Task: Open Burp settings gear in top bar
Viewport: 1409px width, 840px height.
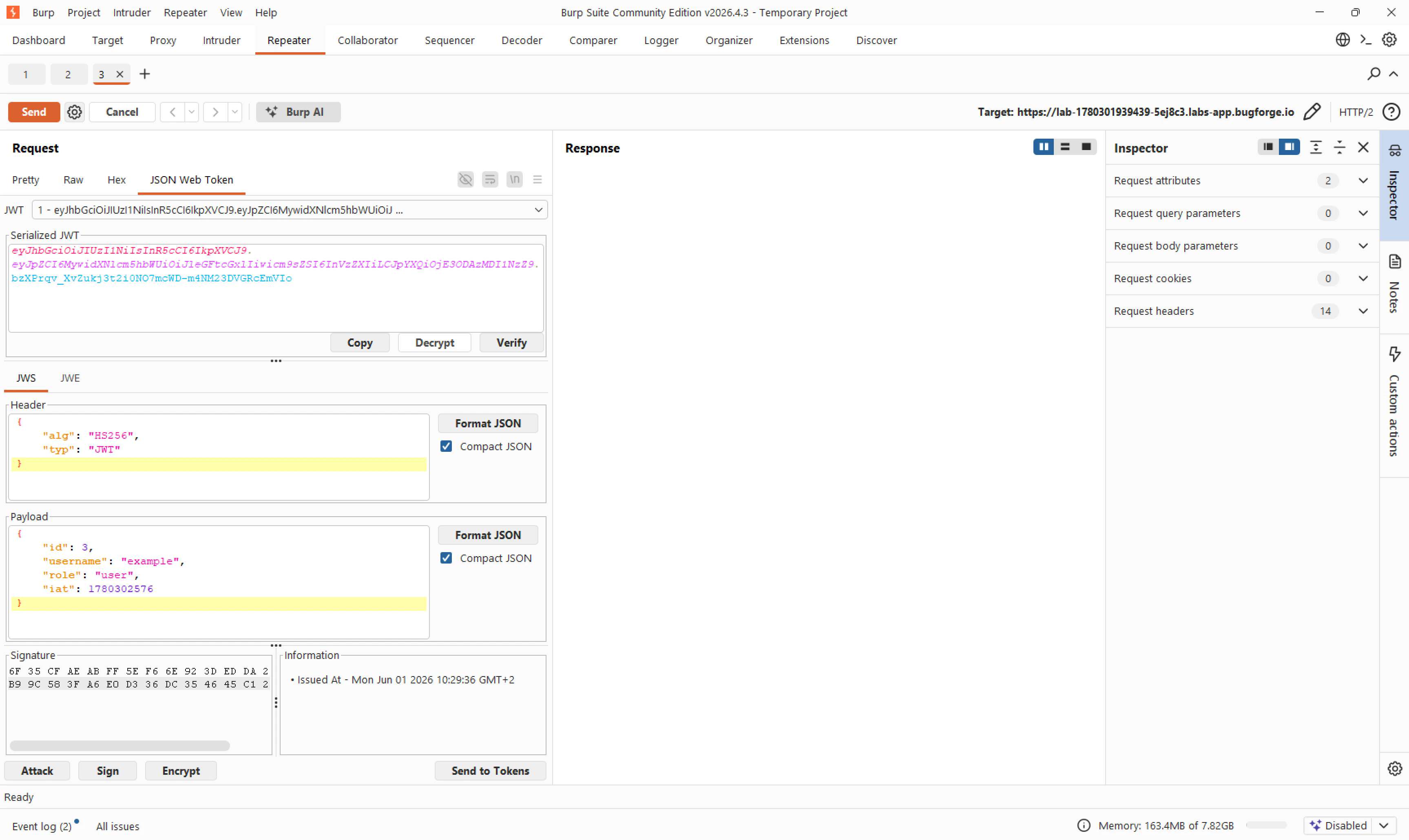Action: pyautogui.click(x=1389, y=40)
